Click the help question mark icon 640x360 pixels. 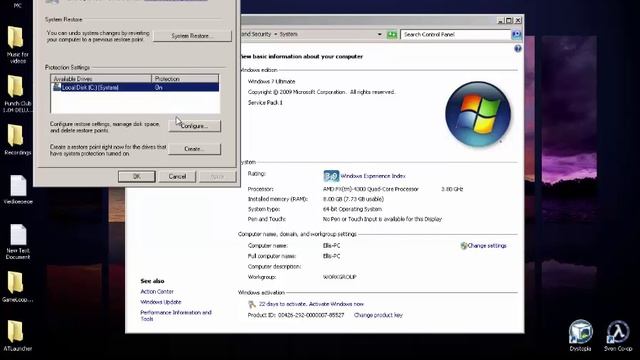518,49
